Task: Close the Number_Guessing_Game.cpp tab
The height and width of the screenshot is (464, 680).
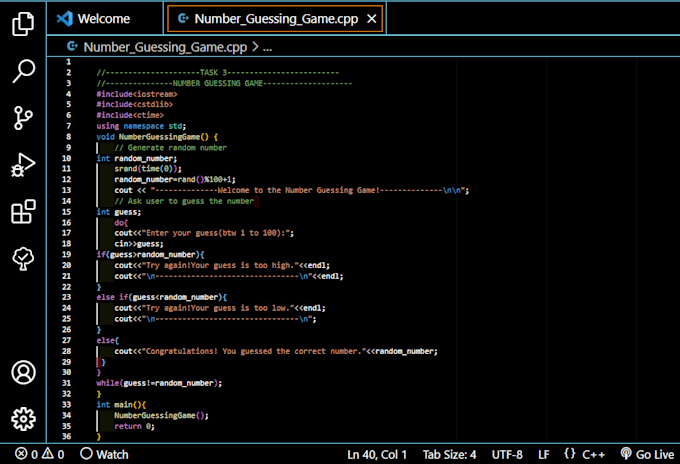Action: click(372, 19)
